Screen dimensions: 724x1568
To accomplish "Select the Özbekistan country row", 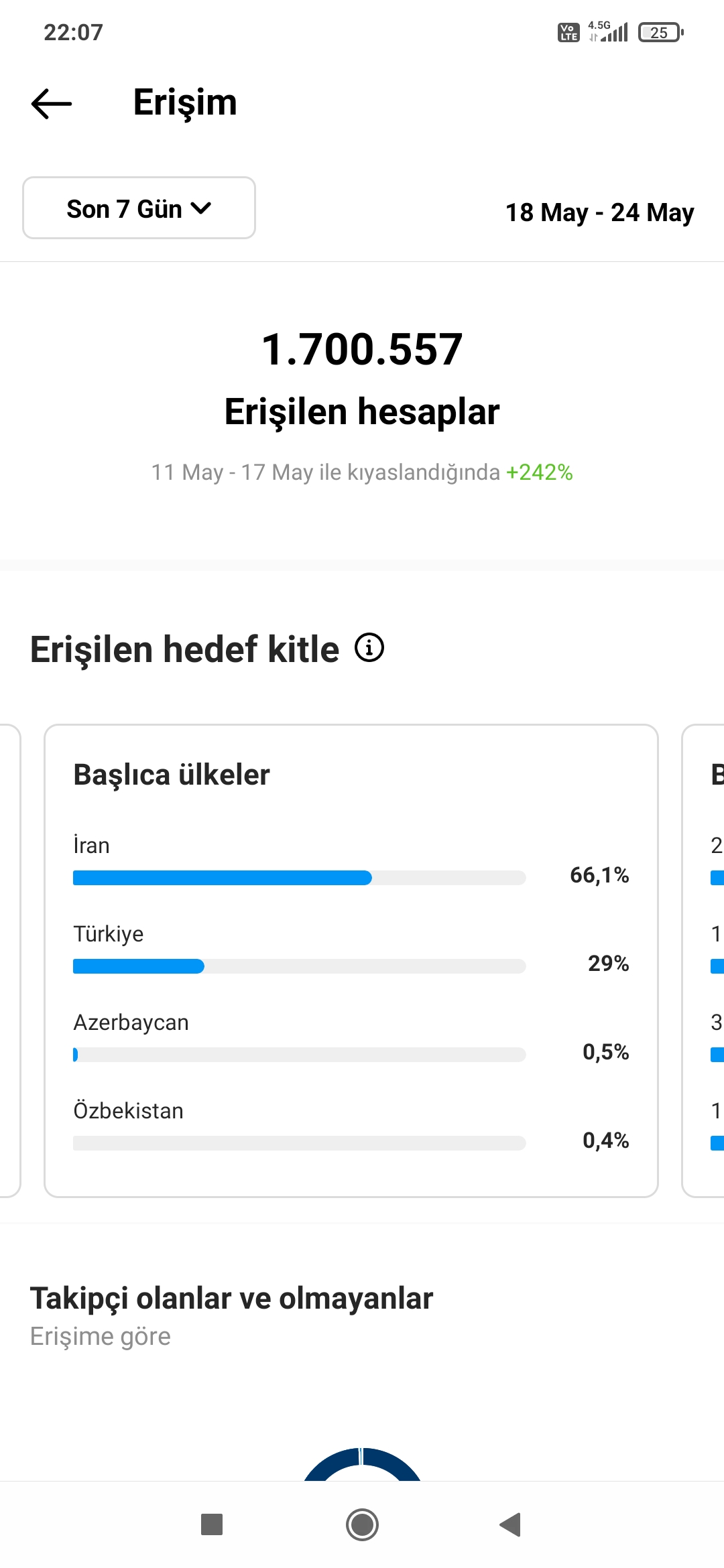I will click(x=351, y=1126).
